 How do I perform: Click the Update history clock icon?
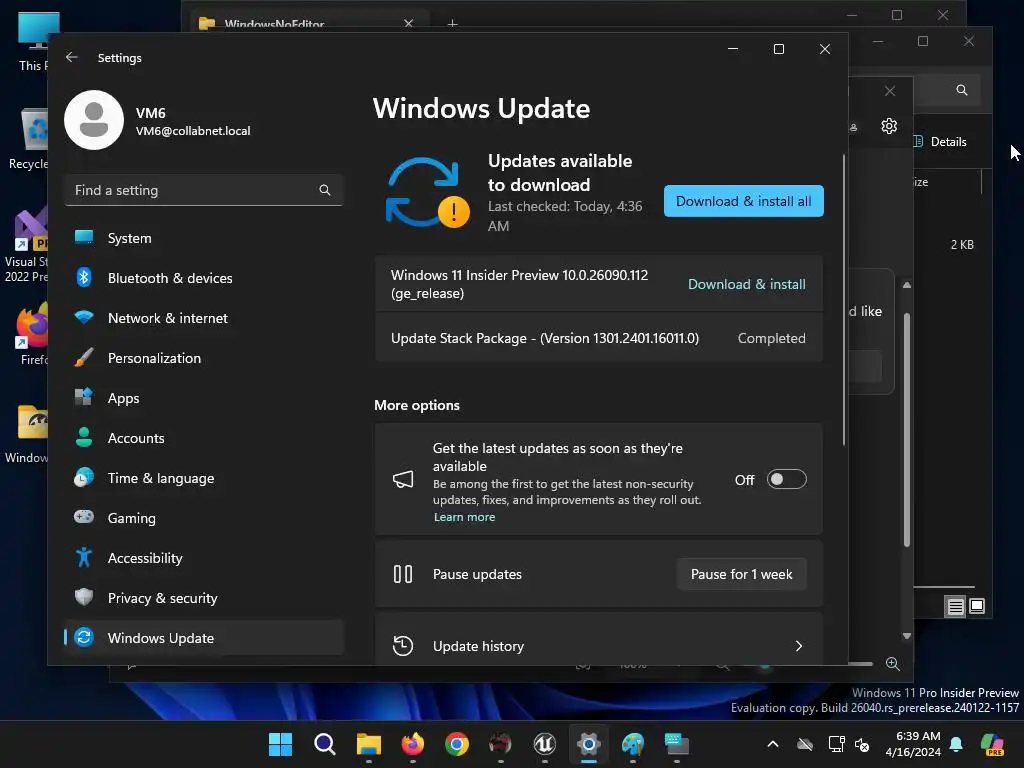click(403, 646)
